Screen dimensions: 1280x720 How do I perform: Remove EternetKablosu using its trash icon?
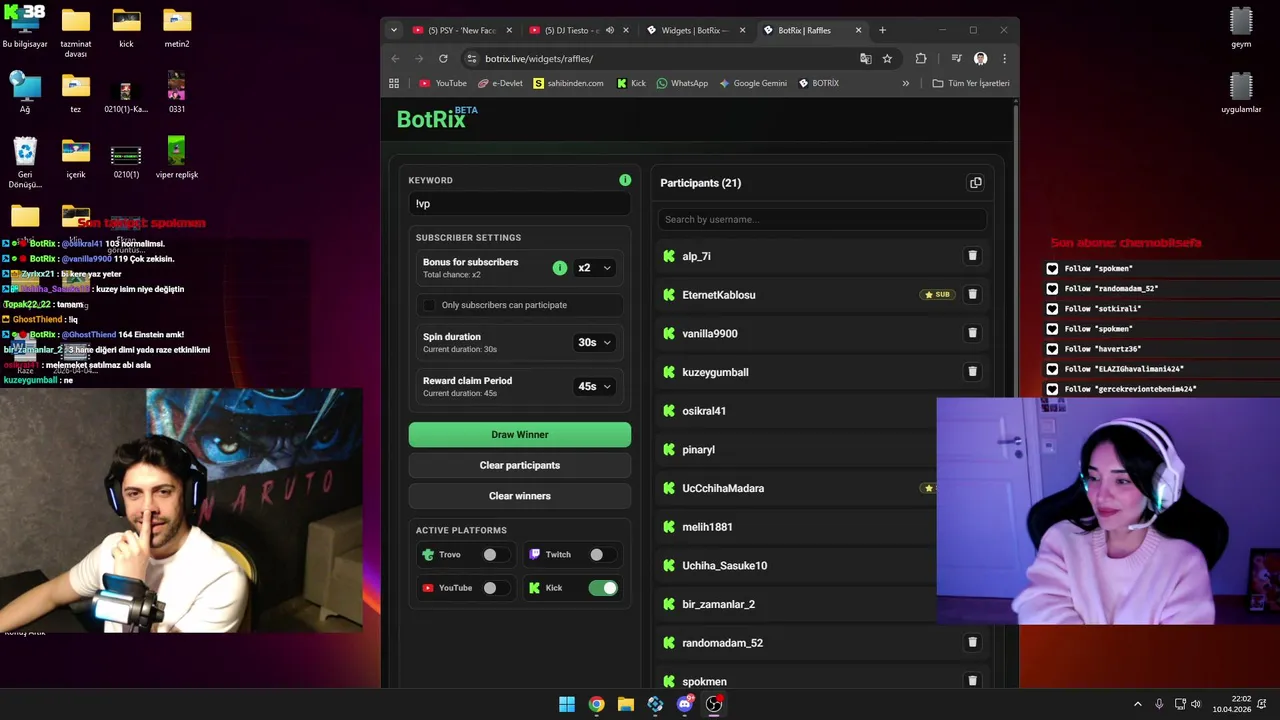972,294
